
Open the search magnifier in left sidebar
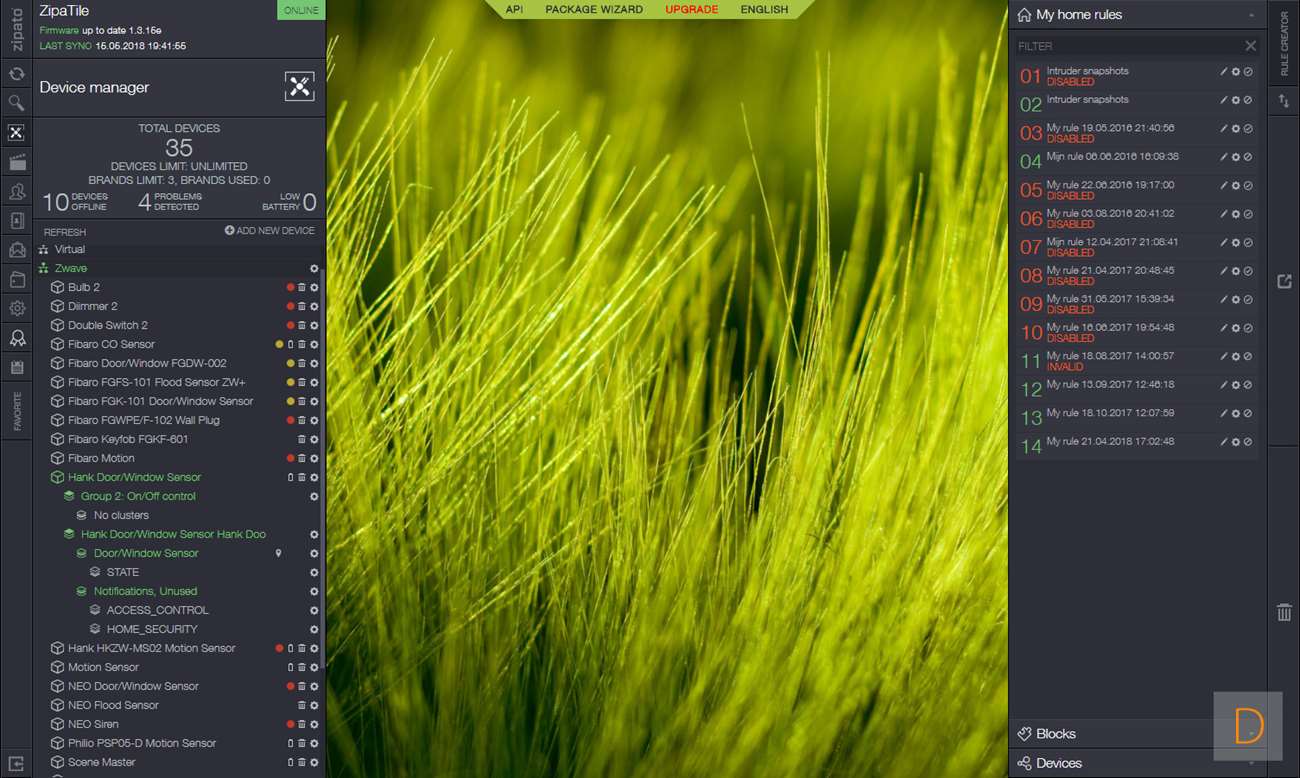[x=16, y=103]
